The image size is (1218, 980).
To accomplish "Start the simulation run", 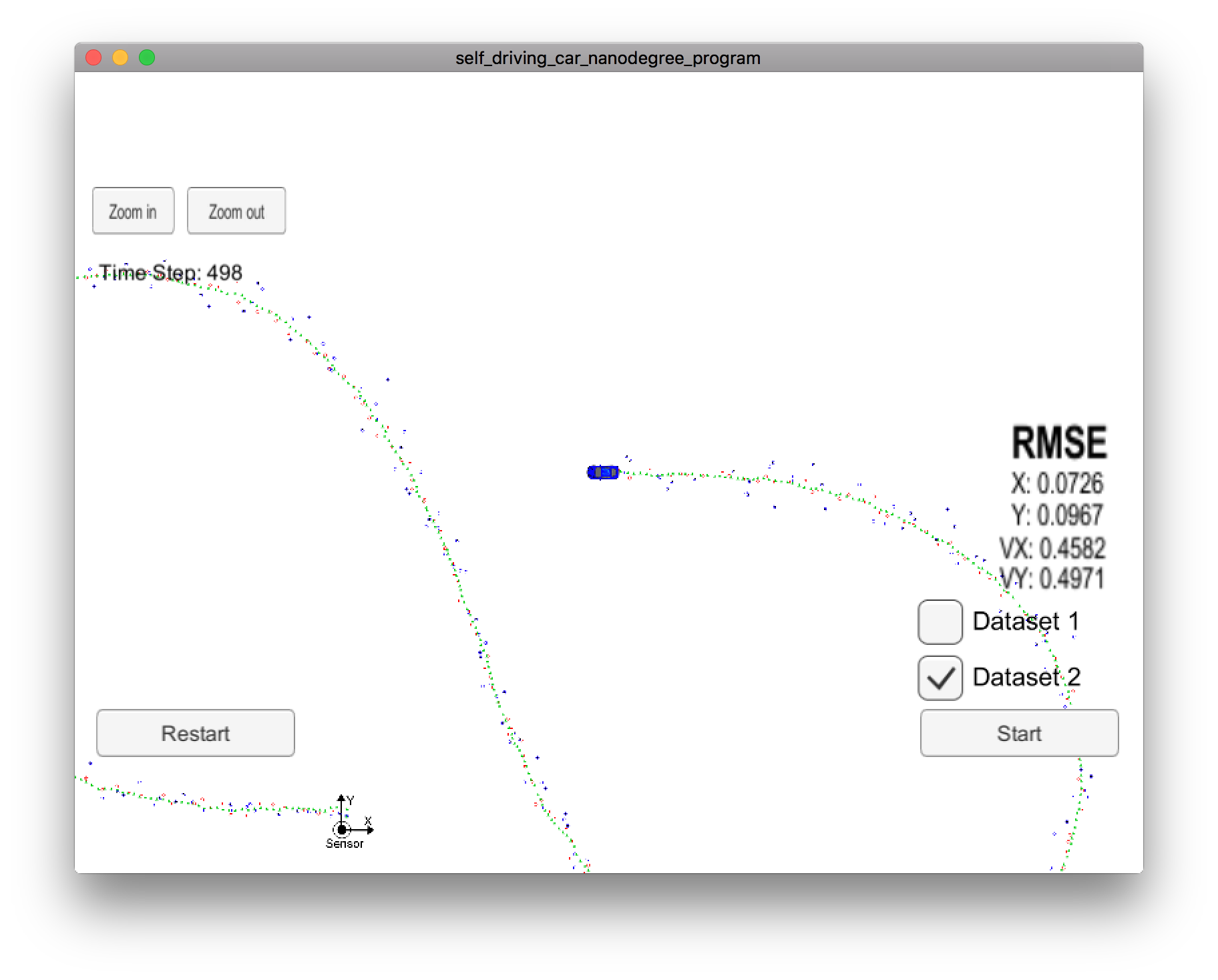I will pos(1019,733).
